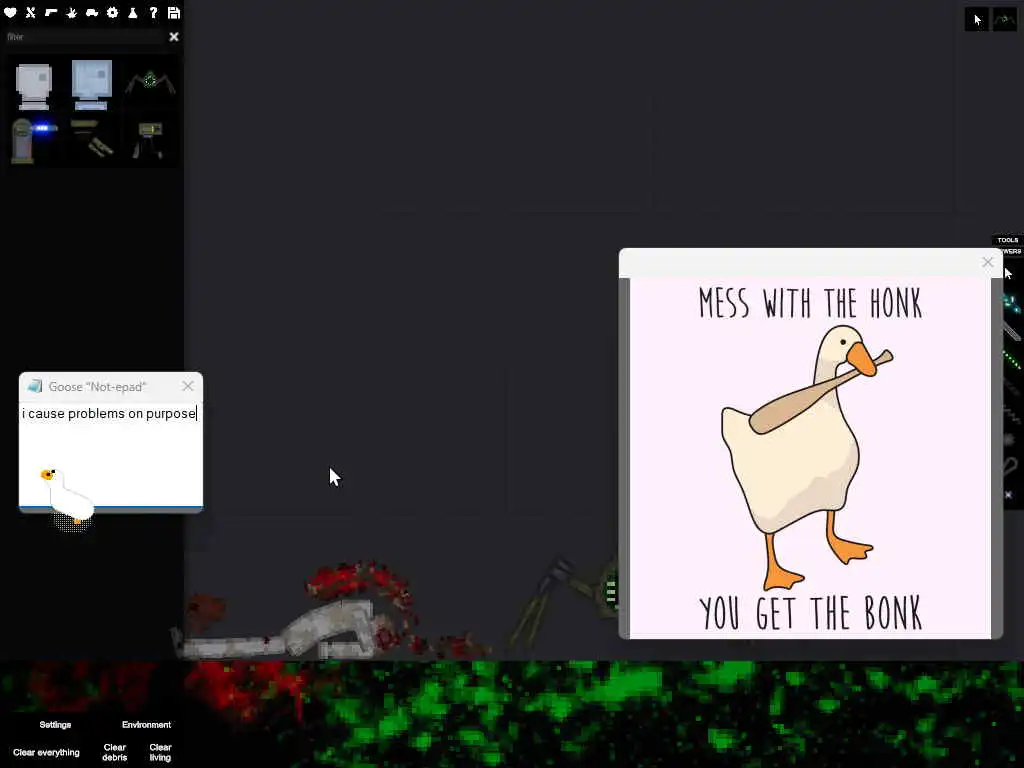Viewport: 1024px width, 768px height.
Task: Open the Environment settings
Action: coord(146,724)
